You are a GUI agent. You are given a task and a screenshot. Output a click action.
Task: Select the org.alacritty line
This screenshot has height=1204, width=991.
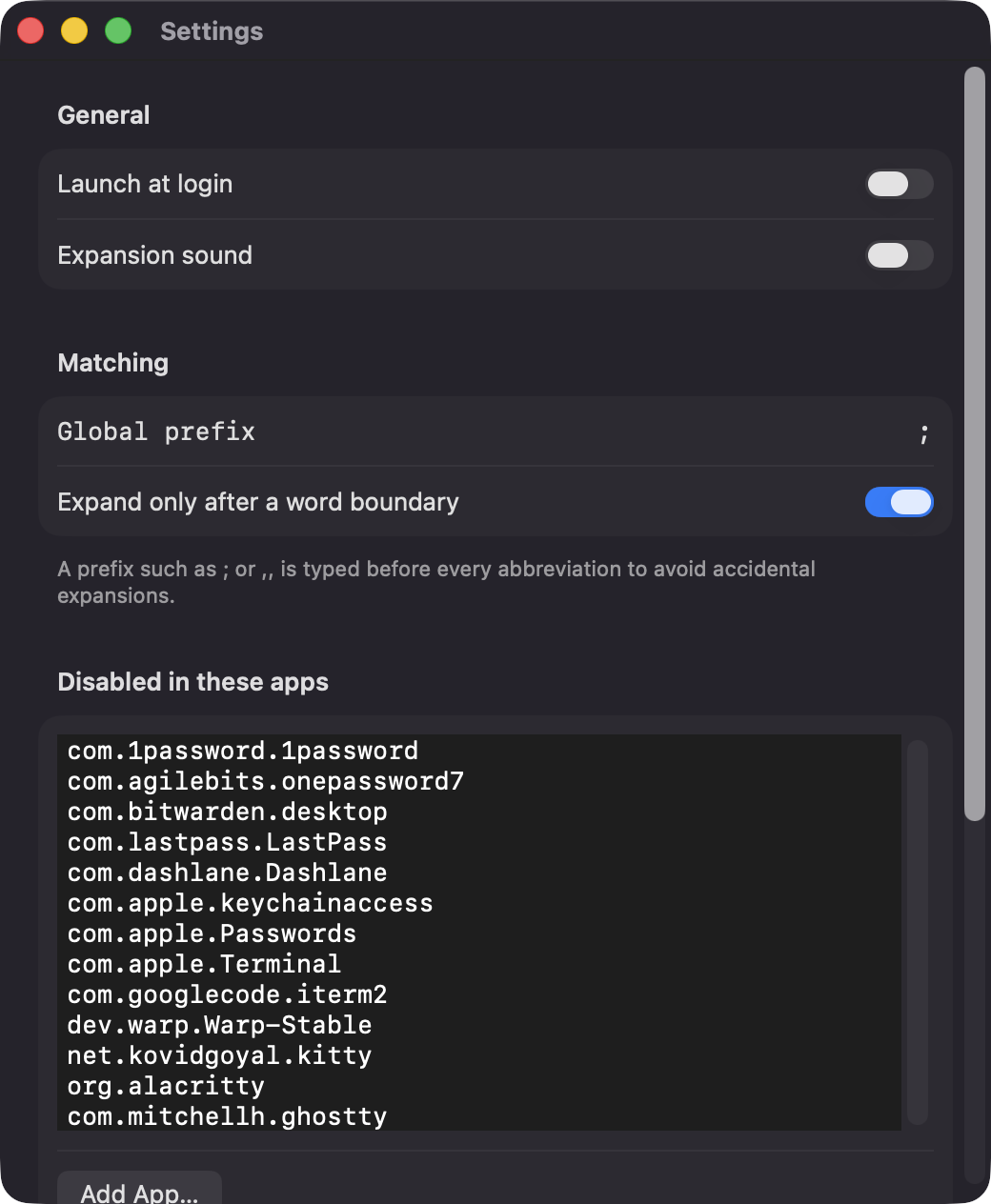pyautogui.click(x=166, y=1086)
